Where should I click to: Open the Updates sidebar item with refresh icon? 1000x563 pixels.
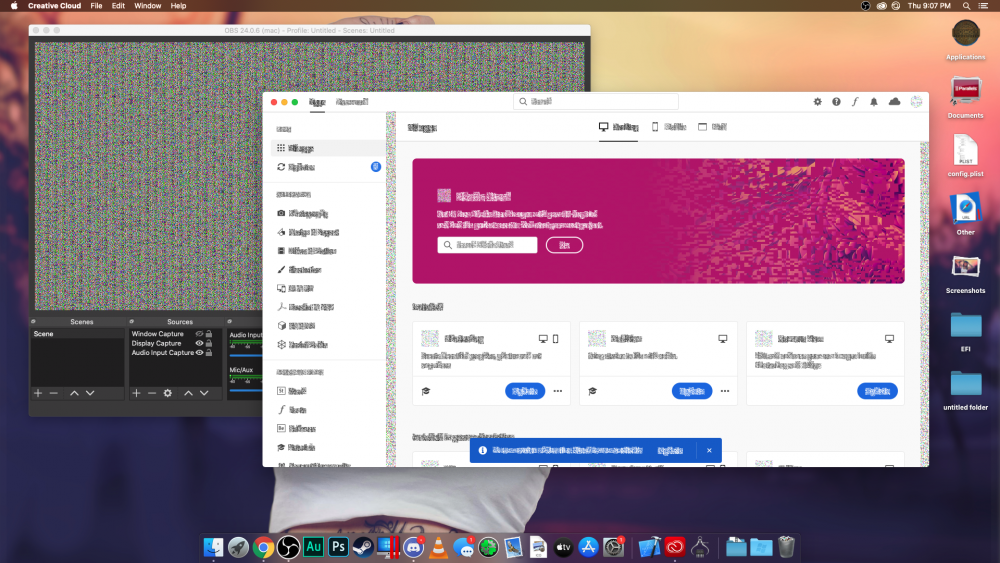328,167
